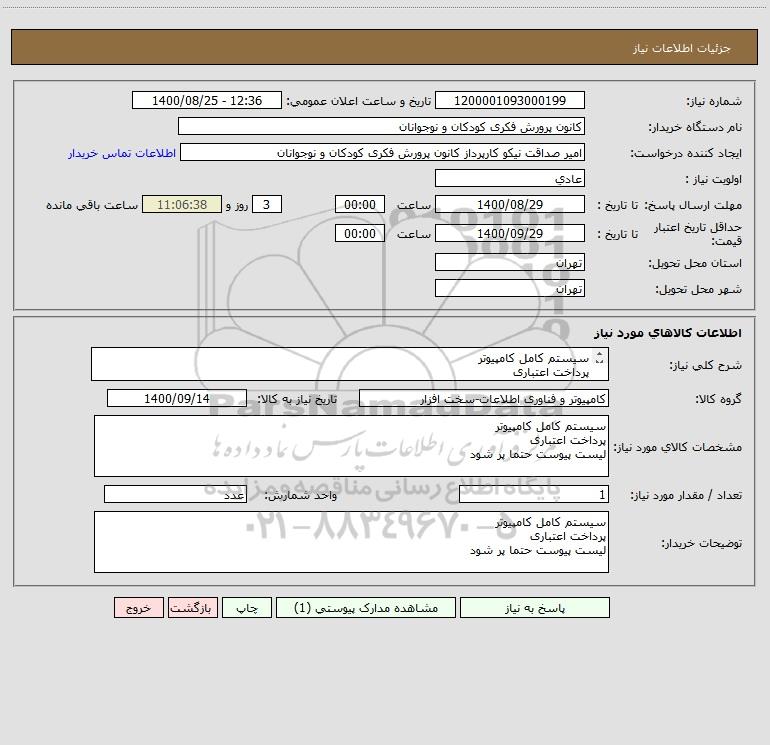This screenshot has height=745, width=770.
Task: Open 'مشاهده مدارک پیوستی (1)' attachments
Action: click(366, 607)
